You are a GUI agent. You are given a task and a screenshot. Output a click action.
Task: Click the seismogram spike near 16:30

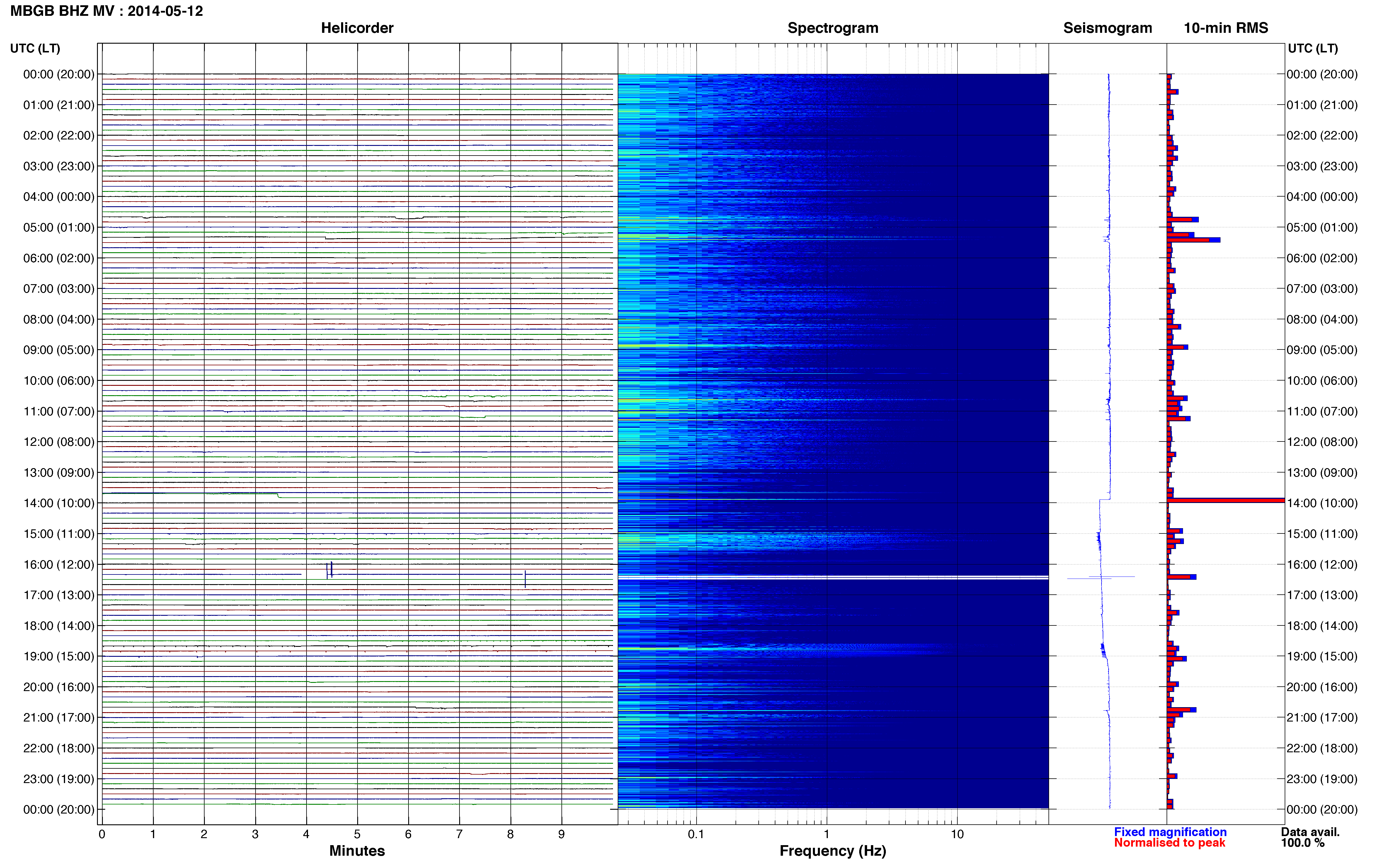tap(1101, 577)
